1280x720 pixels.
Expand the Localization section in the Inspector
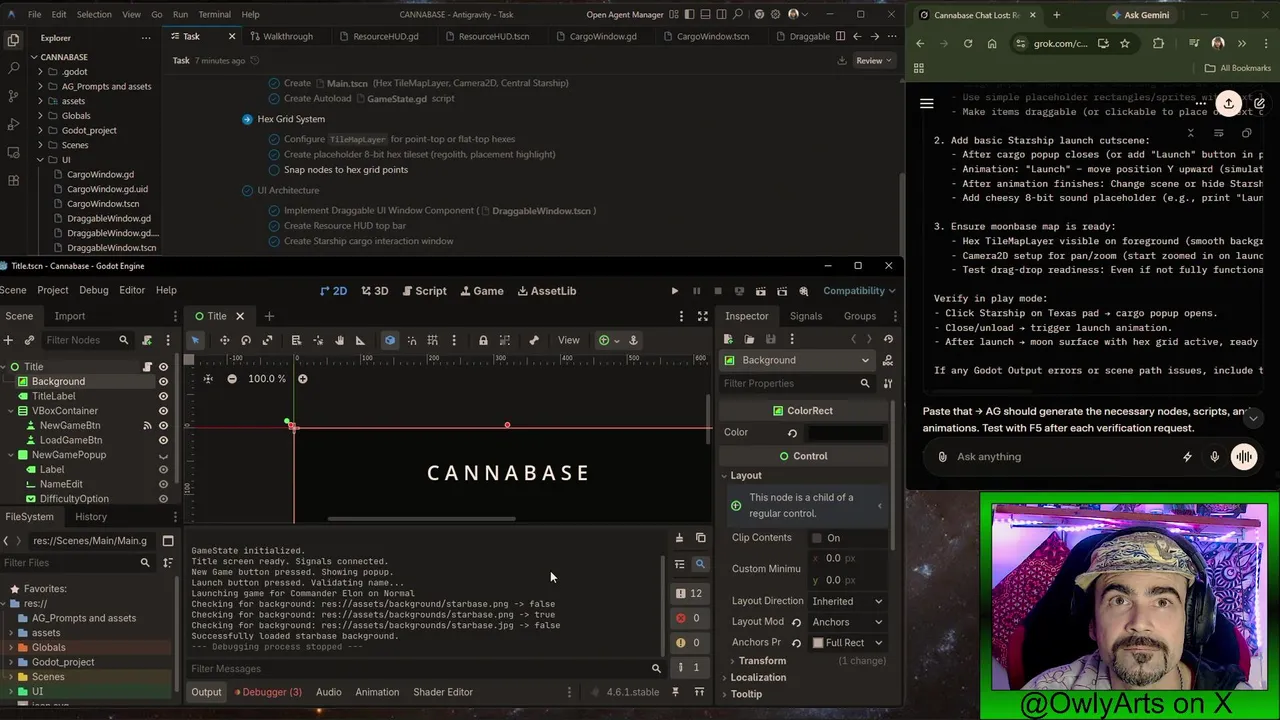point(758,677)
